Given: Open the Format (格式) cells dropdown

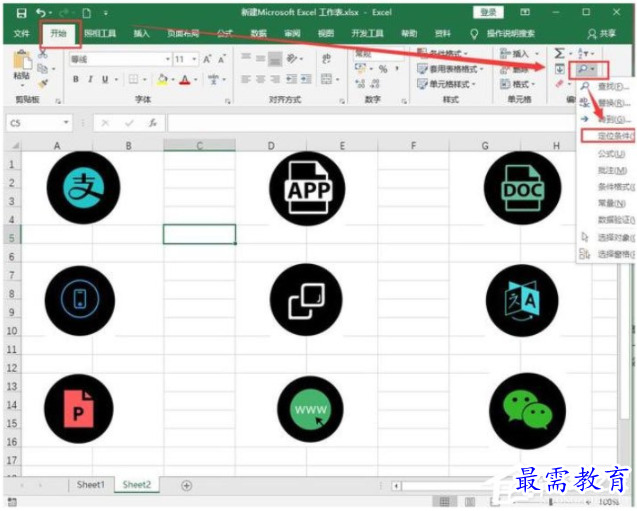Looking at the screenshot, I should [518, 84].
